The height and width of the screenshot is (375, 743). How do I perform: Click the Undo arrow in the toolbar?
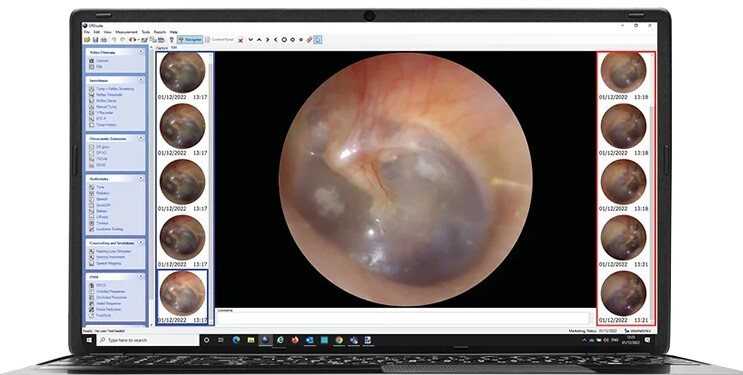click(114, 40)
